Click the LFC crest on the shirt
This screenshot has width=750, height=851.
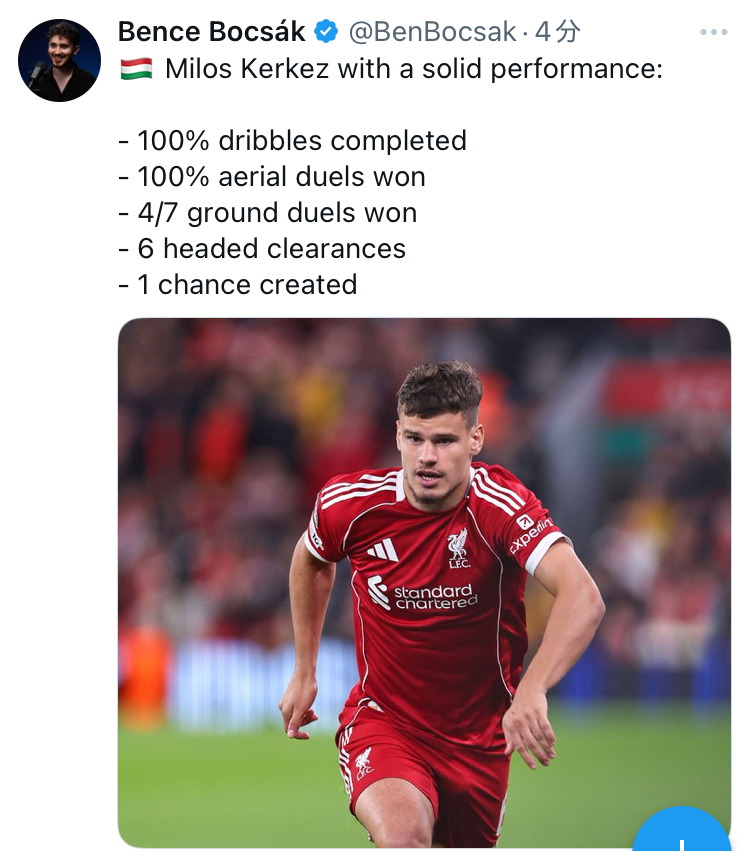pyautogui.click(x=458, y=547)
